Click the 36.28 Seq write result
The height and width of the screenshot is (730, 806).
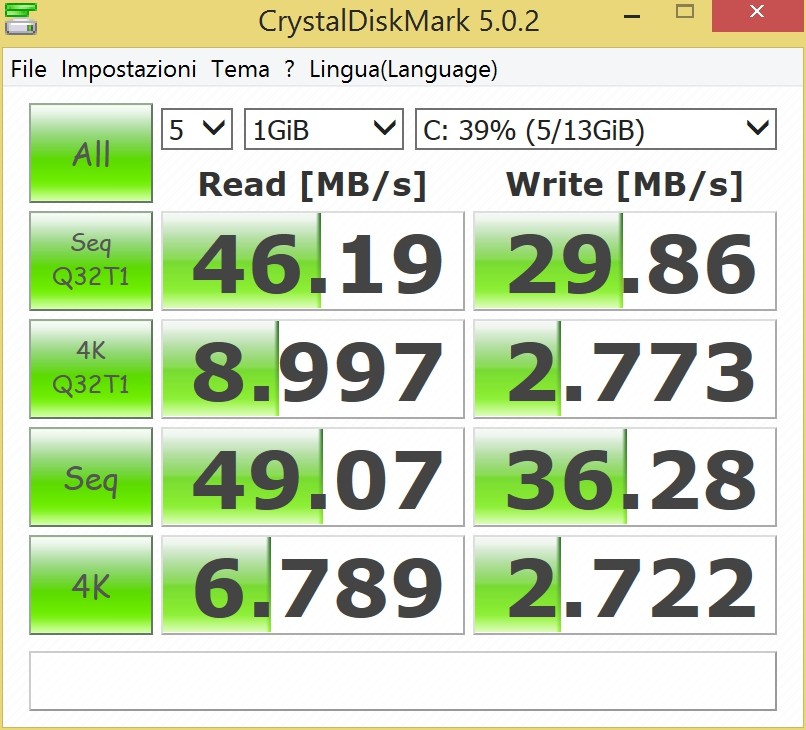click(x=624, y=478)
